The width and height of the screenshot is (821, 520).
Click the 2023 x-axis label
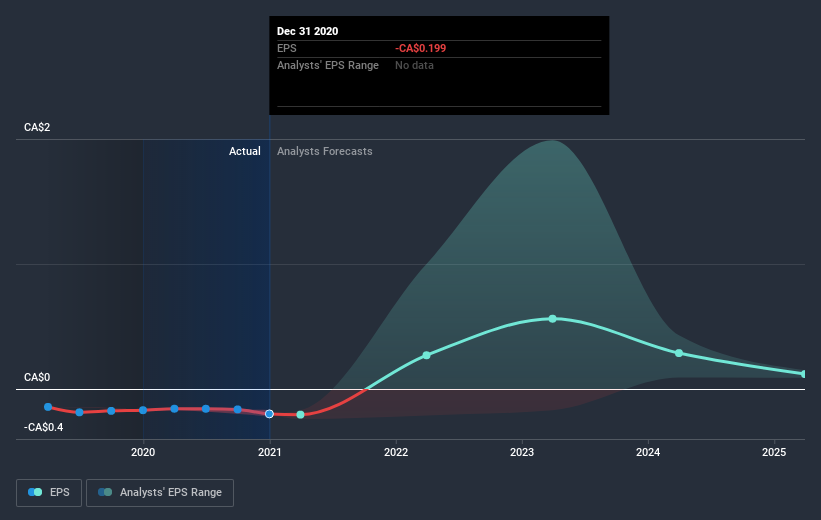pyautogui.click(x=522, y=452)
